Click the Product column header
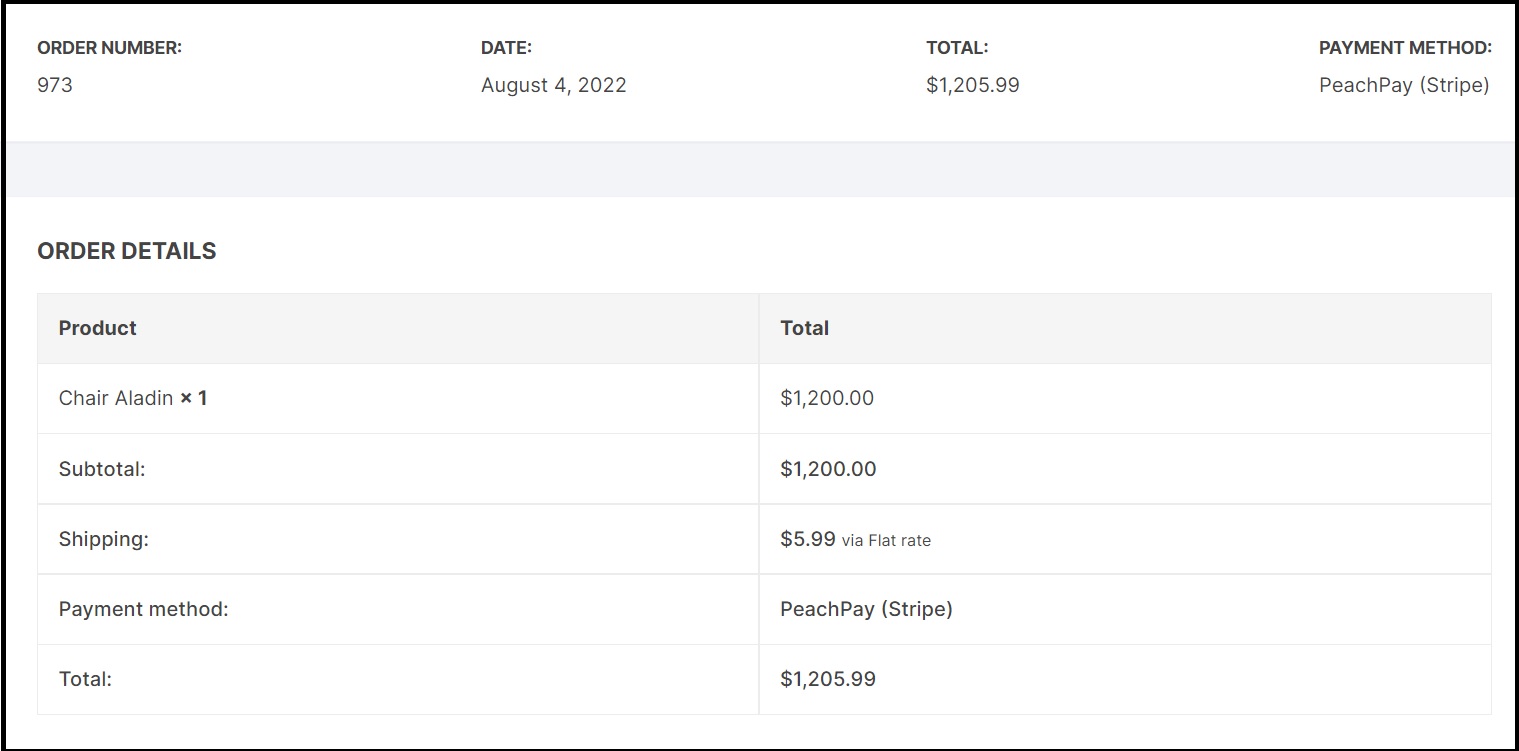This screenshot has width=1519, height=751. [x=98, y=328]
